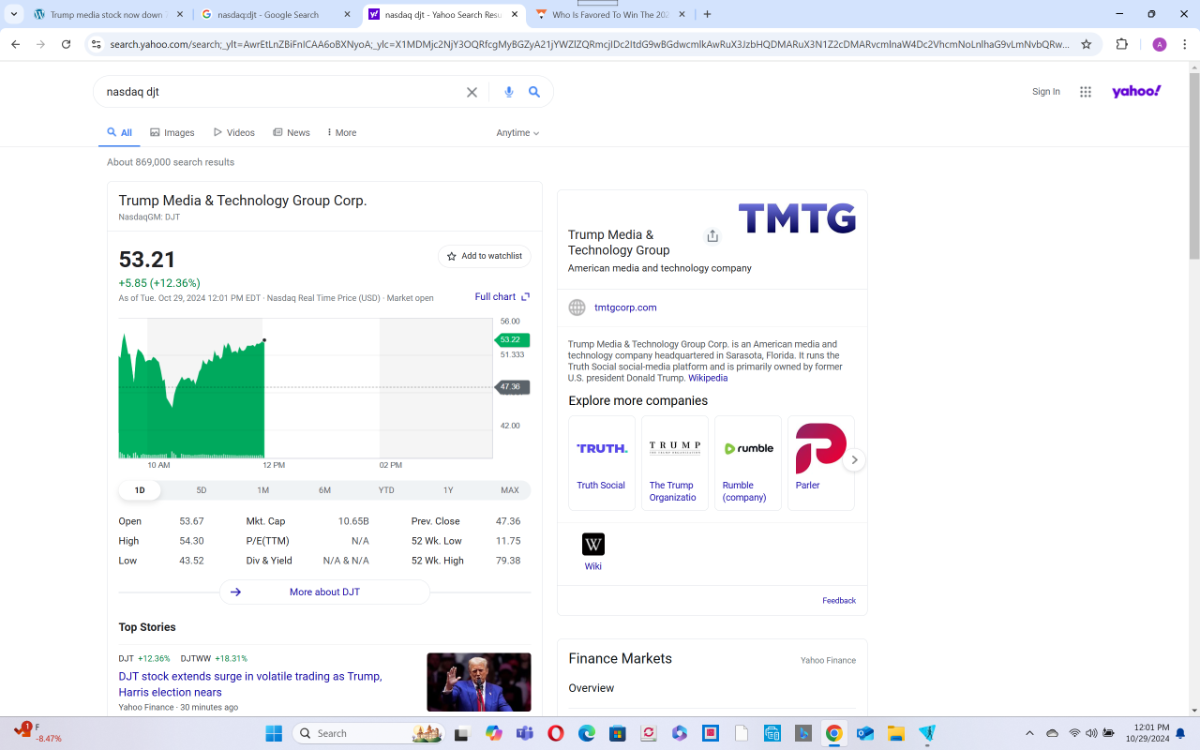Open the Rumble company card
1200x750 pixels.
pos(748,463)
